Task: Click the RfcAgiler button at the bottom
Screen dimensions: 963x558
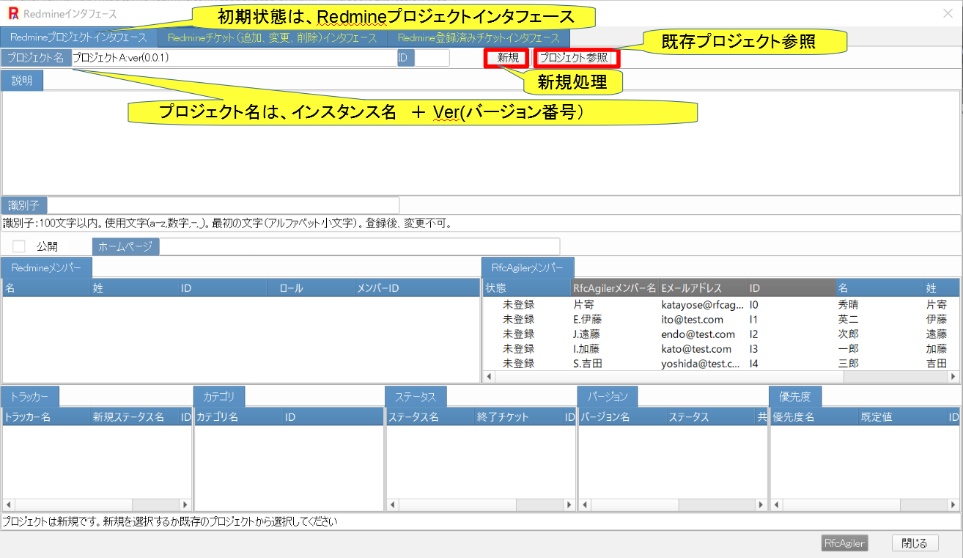Action: point(844,543)
